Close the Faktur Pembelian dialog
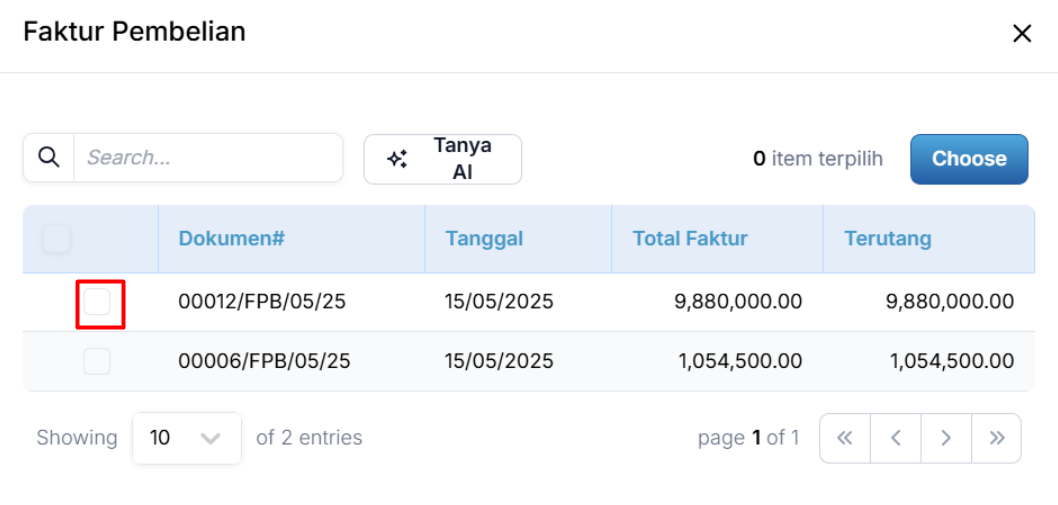The width and height of the screenshot is (1058, 505). tap(1022, 34)
